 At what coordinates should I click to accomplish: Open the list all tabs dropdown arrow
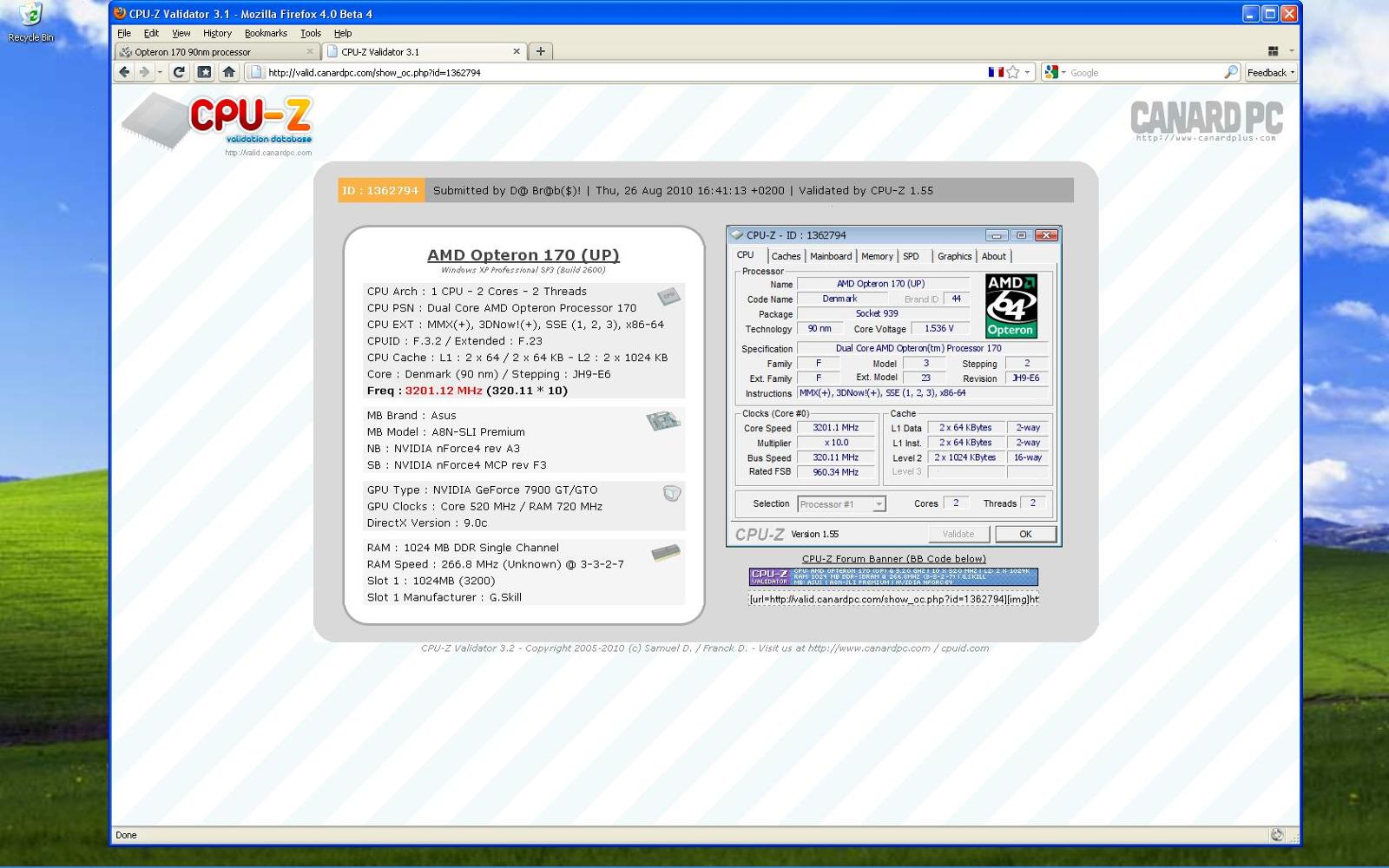click(1291, 51)
